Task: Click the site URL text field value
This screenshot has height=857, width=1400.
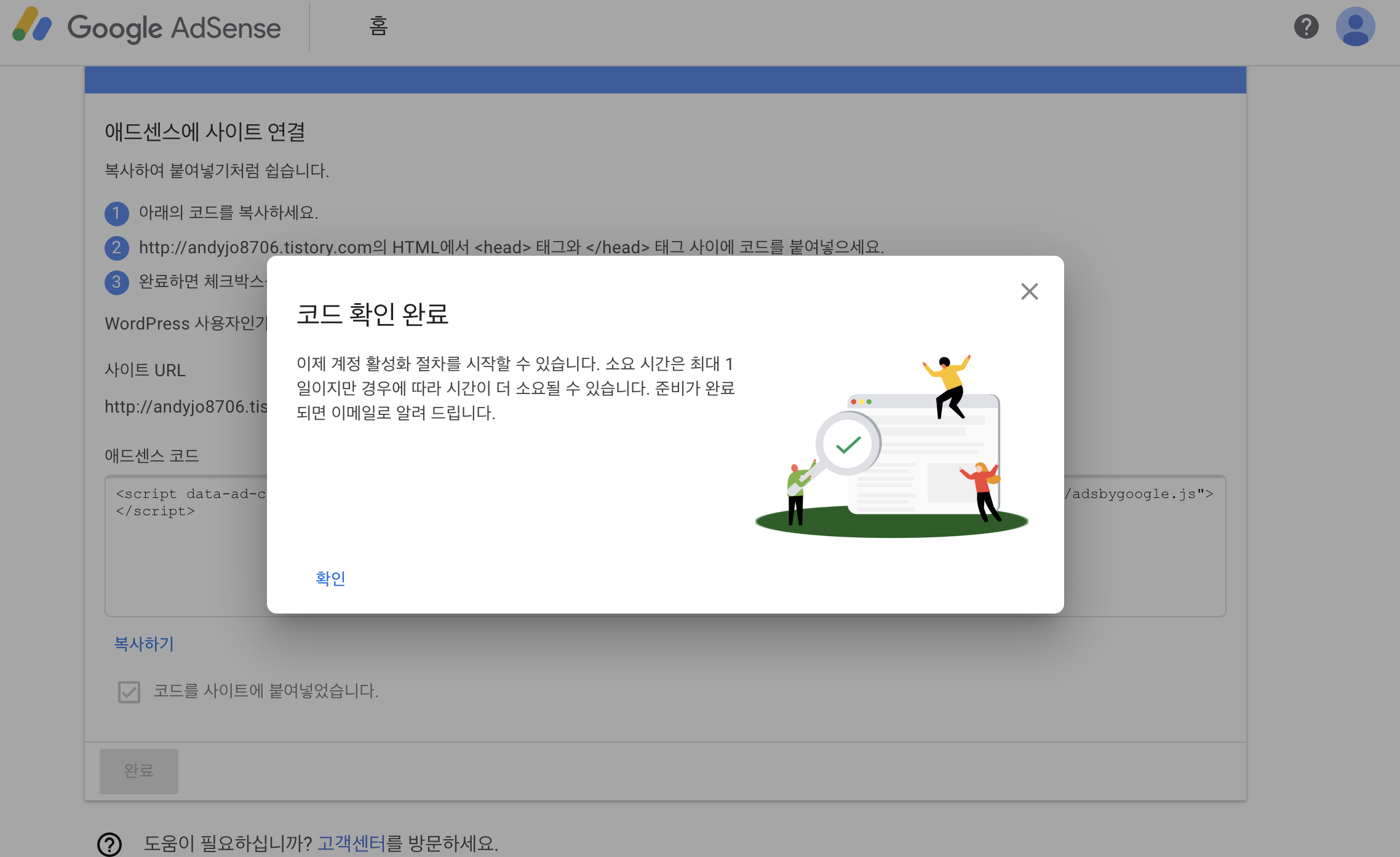Action: pyautogui.click(x=185, y=406)
